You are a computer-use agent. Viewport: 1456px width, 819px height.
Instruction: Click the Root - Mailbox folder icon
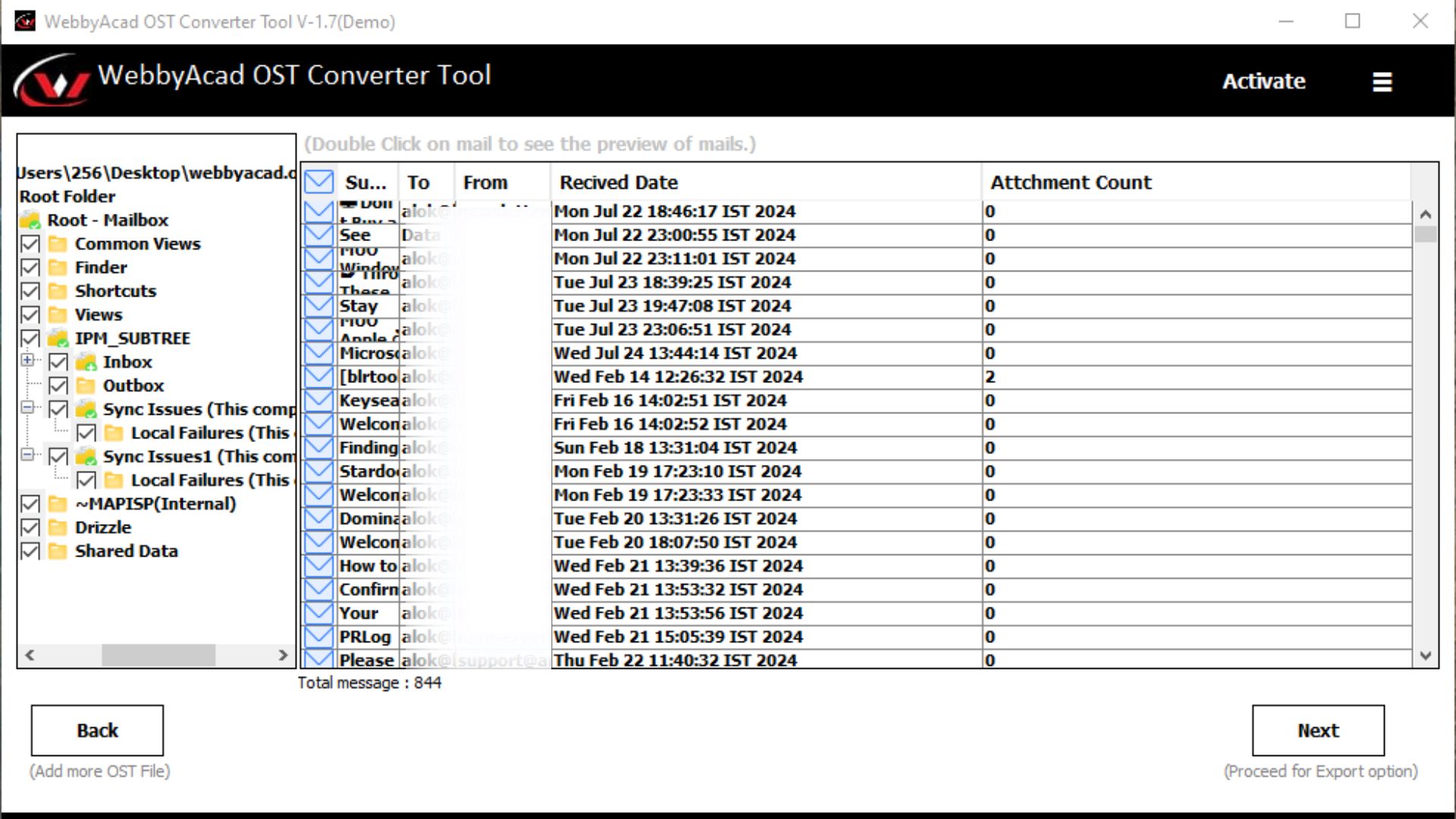(30, 220)
